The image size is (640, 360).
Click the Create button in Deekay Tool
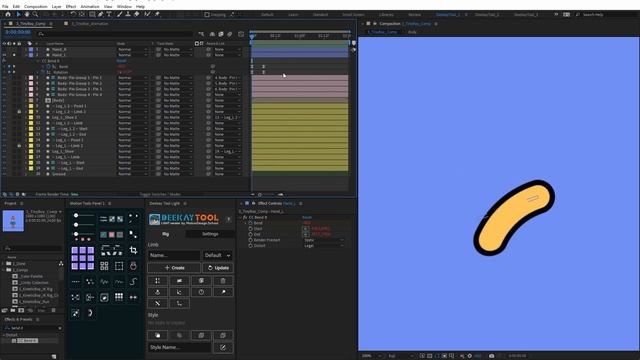[174, 268]
